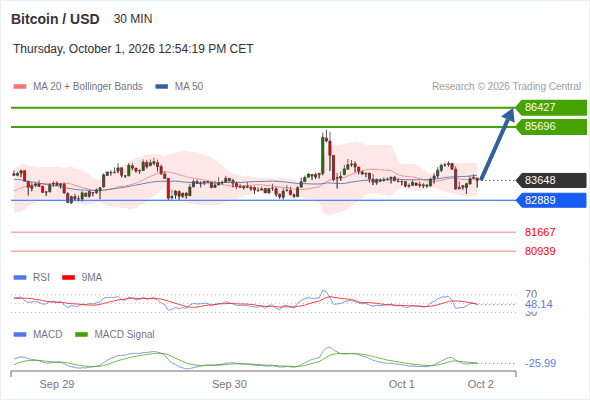Click the 'MACD Signal' legend label

125,335
